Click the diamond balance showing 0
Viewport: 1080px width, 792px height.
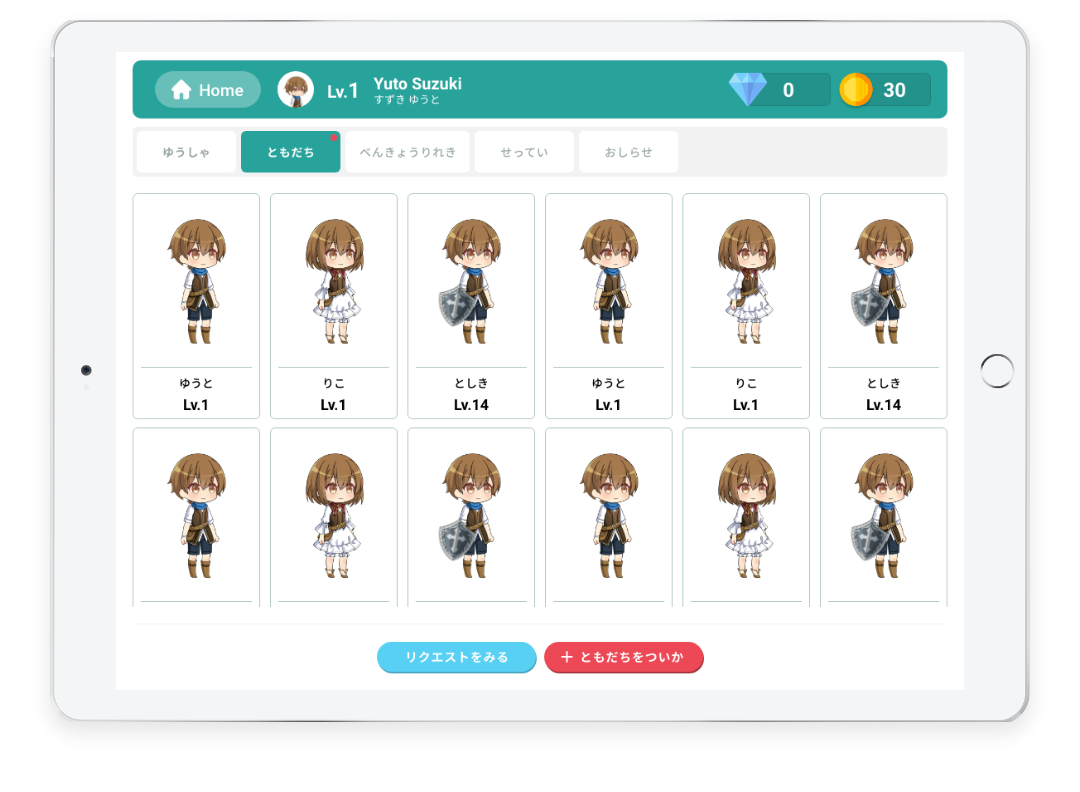point(788,90)
